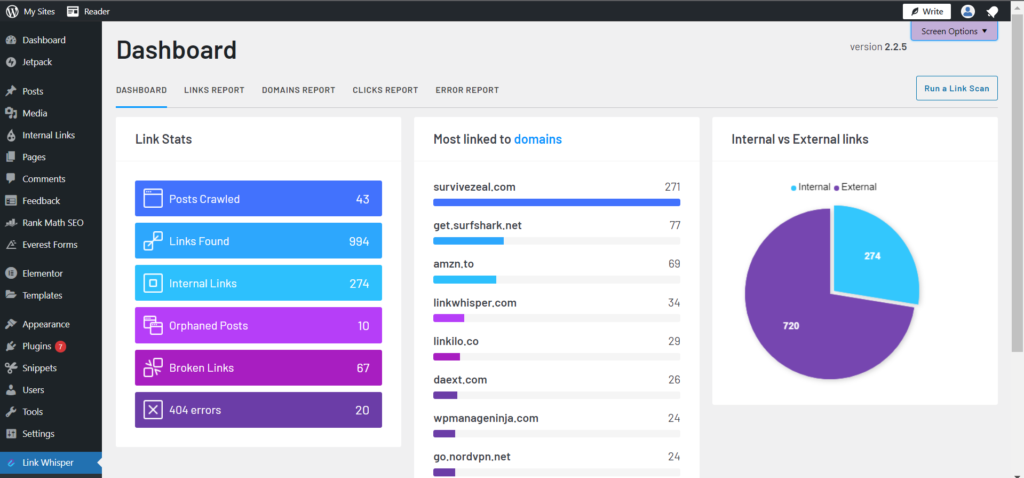Click the daext.com domain name

click(460, 380)
